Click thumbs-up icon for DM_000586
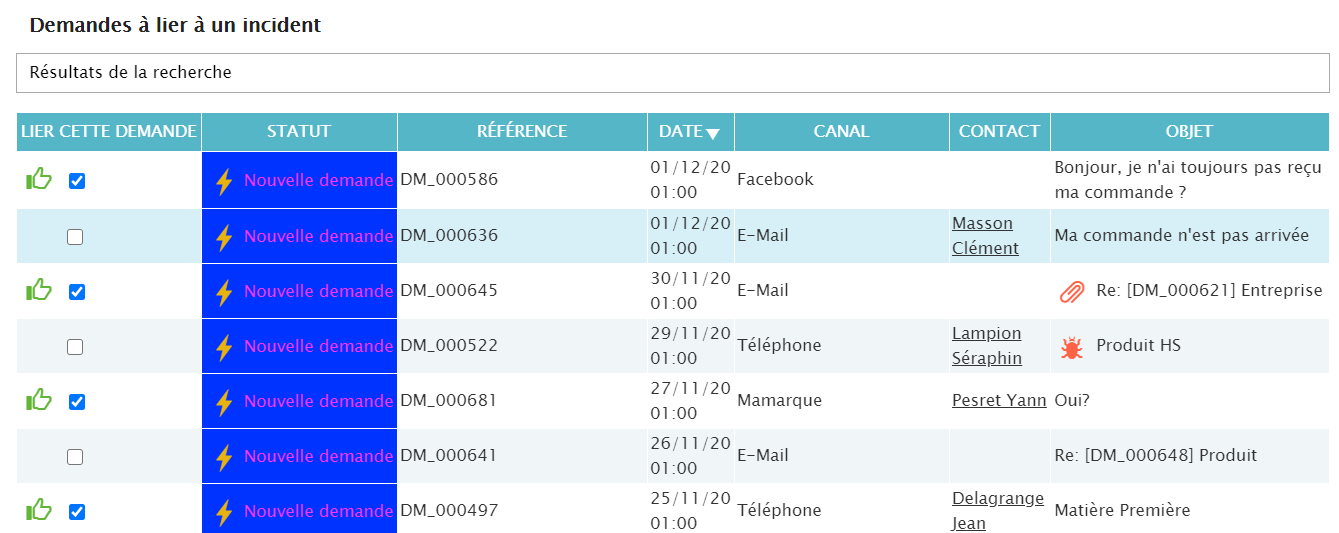This screenshot has width=1339, height=533. pos(38,180)
